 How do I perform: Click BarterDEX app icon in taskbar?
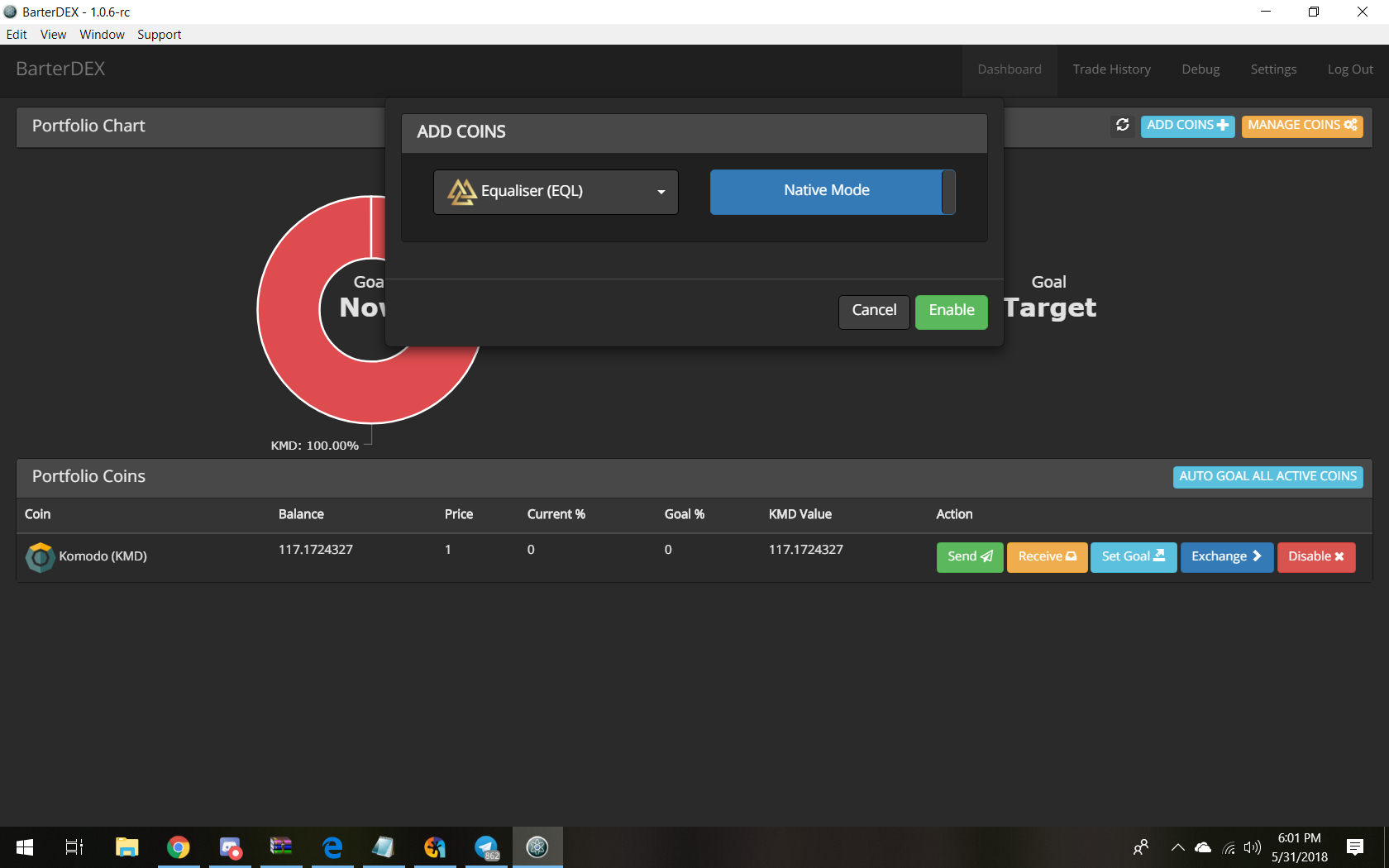tap(537, 847)
